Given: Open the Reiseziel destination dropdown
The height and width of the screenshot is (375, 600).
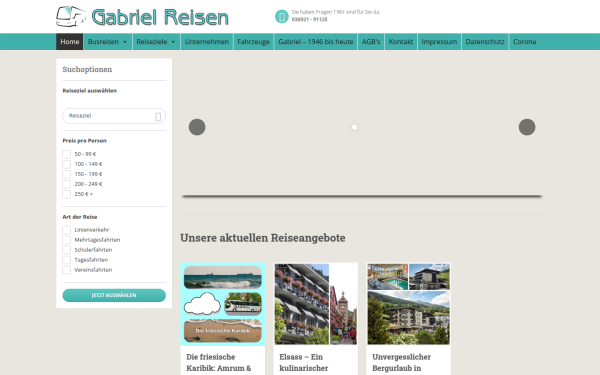Looking at the screenshot, I should 114,116.
